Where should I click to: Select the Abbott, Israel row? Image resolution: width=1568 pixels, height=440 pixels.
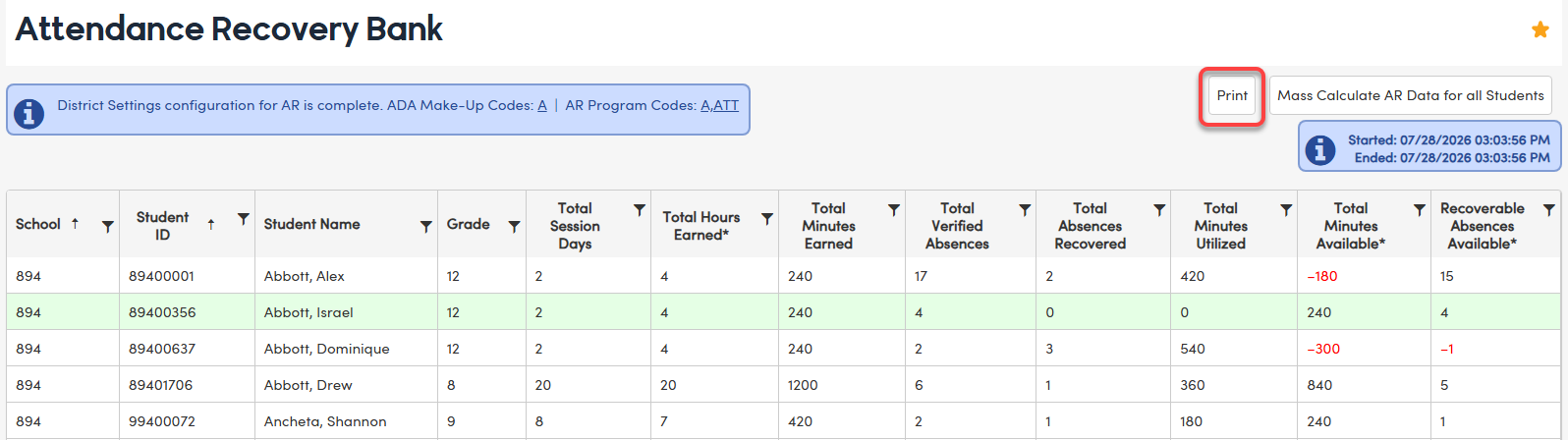(784, 312)
